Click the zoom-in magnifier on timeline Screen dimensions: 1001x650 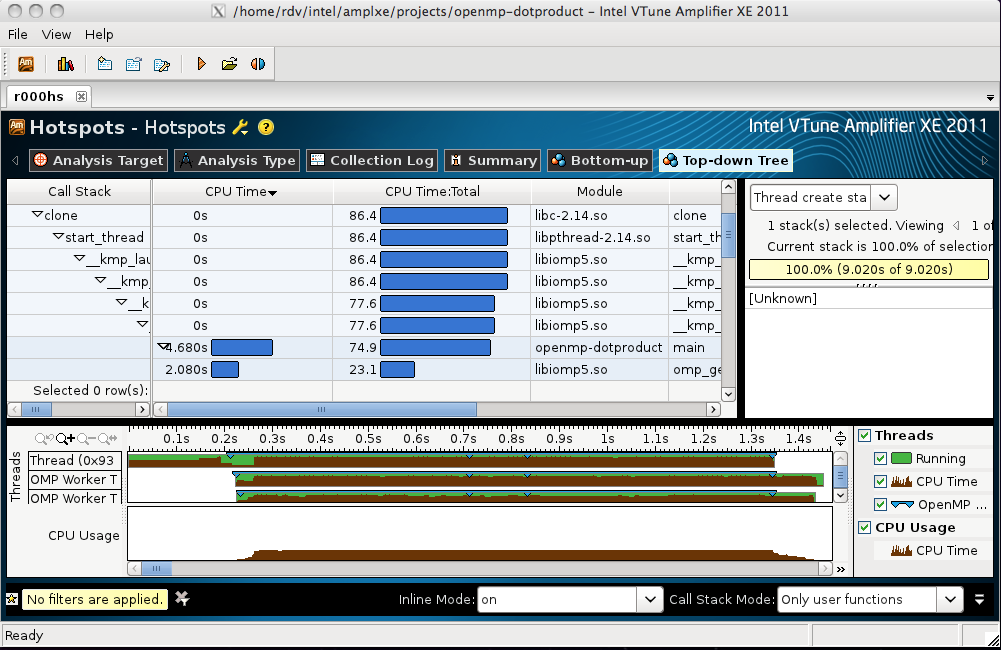pos(65,438)
